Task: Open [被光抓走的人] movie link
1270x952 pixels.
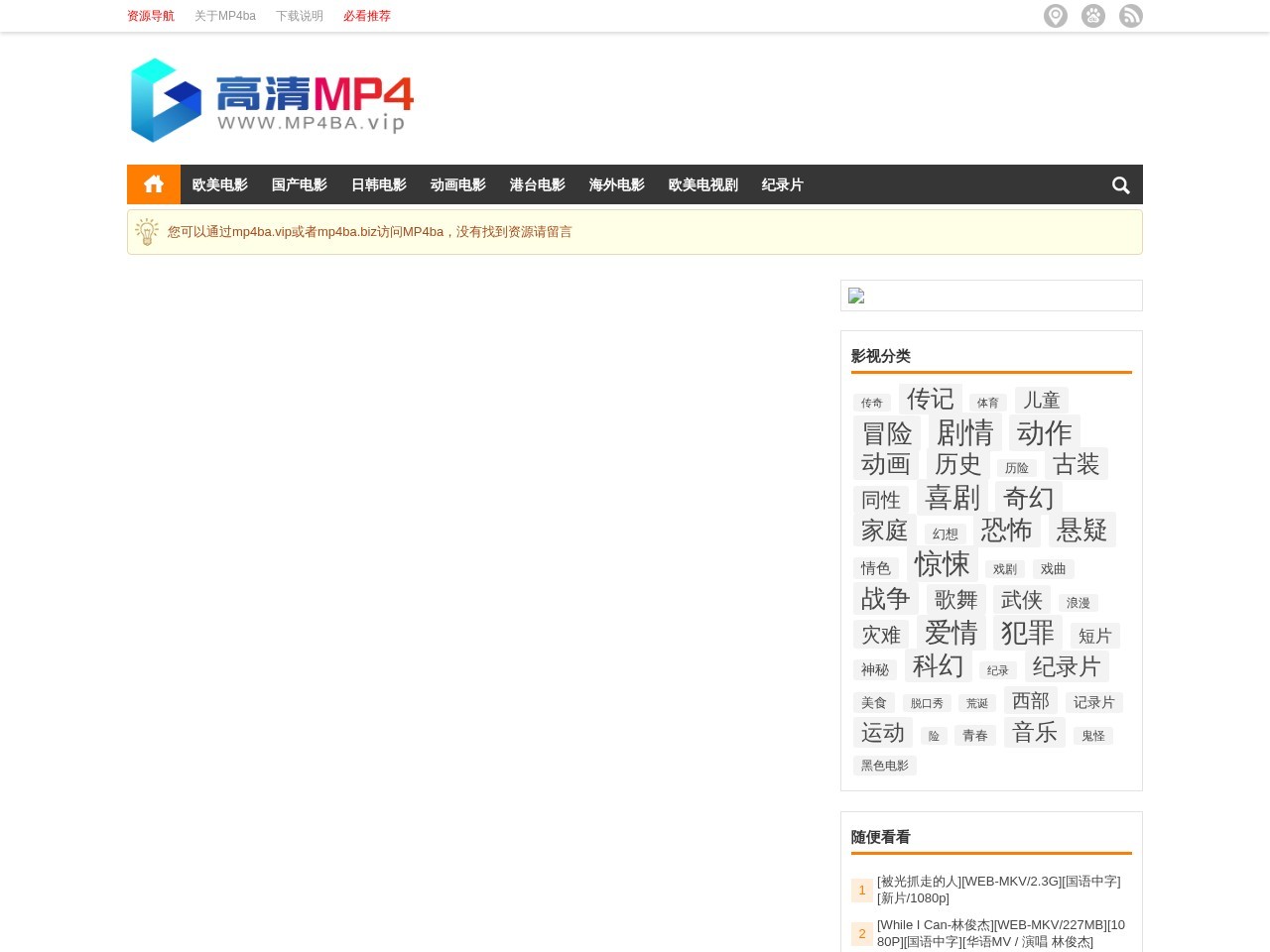Action: pos(999,890)
